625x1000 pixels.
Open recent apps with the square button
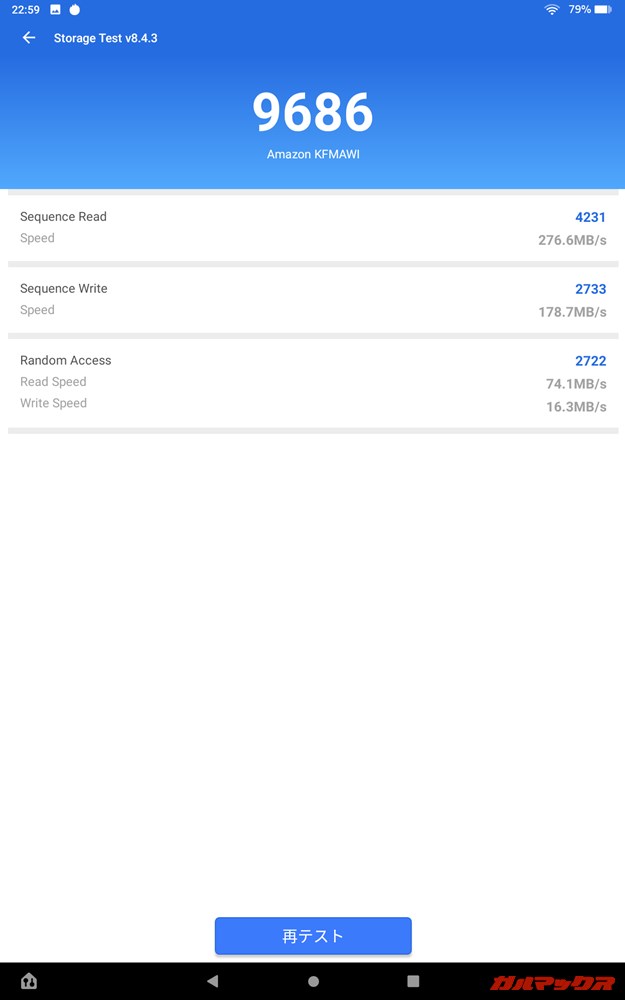tap(413, 981)
